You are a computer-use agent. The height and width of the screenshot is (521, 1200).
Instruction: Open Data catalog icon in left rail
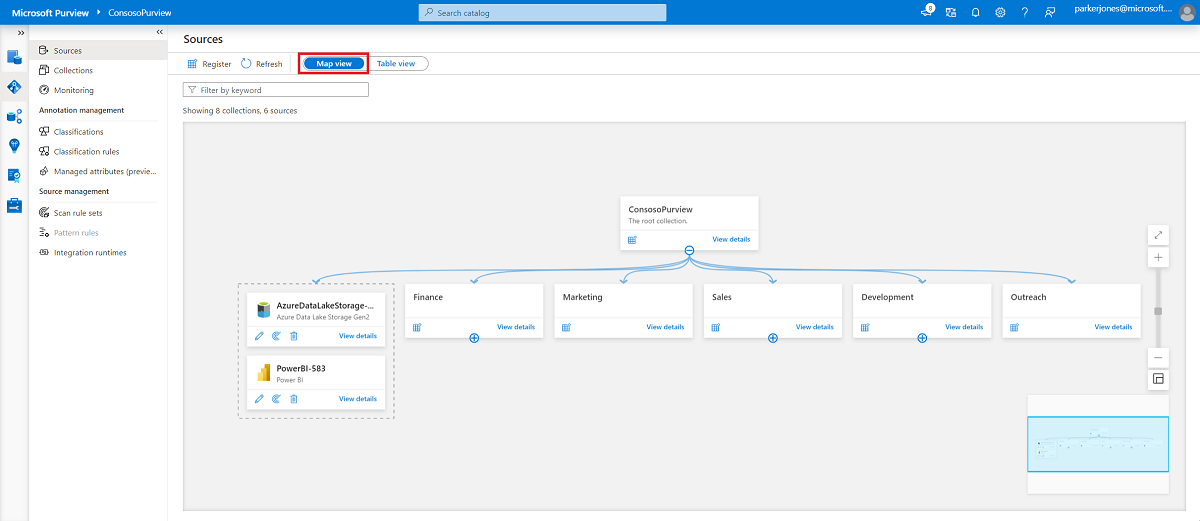click(14, 57)
